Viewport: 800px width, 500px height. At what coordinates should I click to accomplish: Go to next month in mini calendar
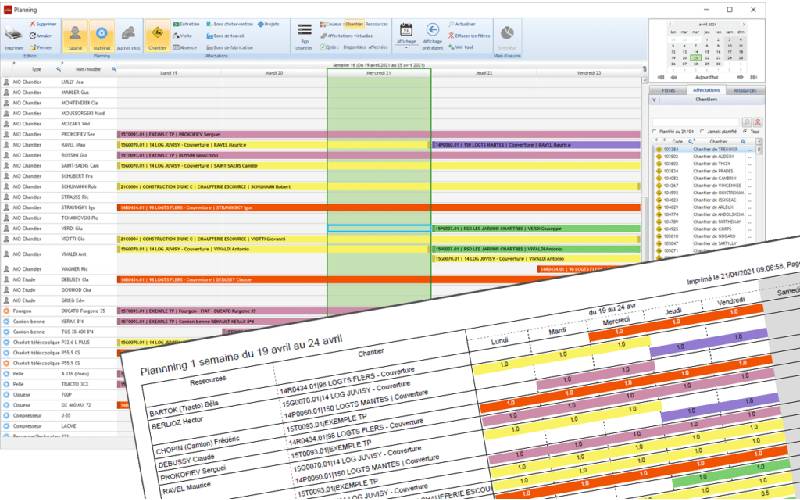(x=744, y=24)
